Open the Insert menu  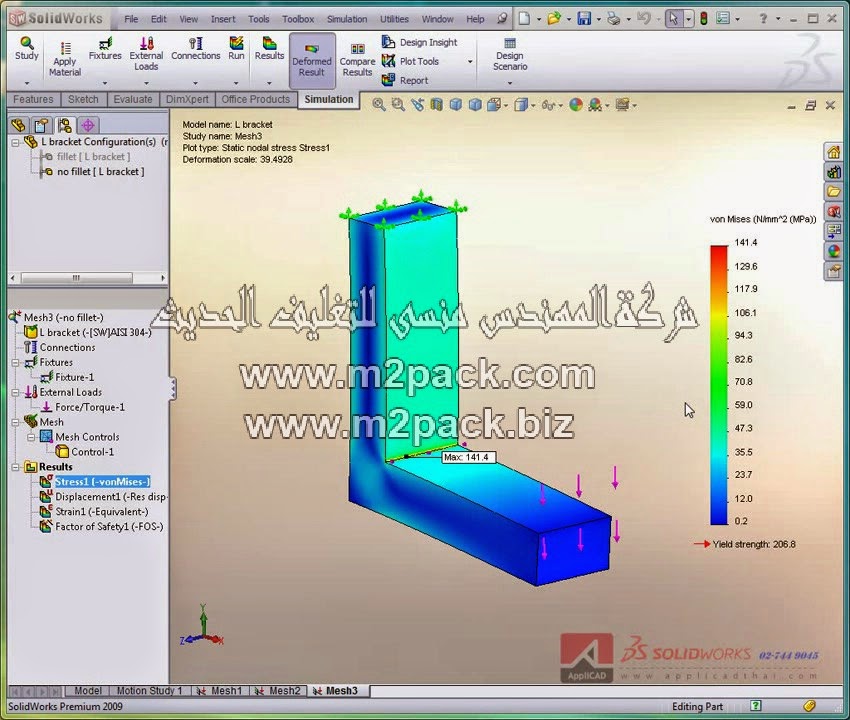point(223,19)
